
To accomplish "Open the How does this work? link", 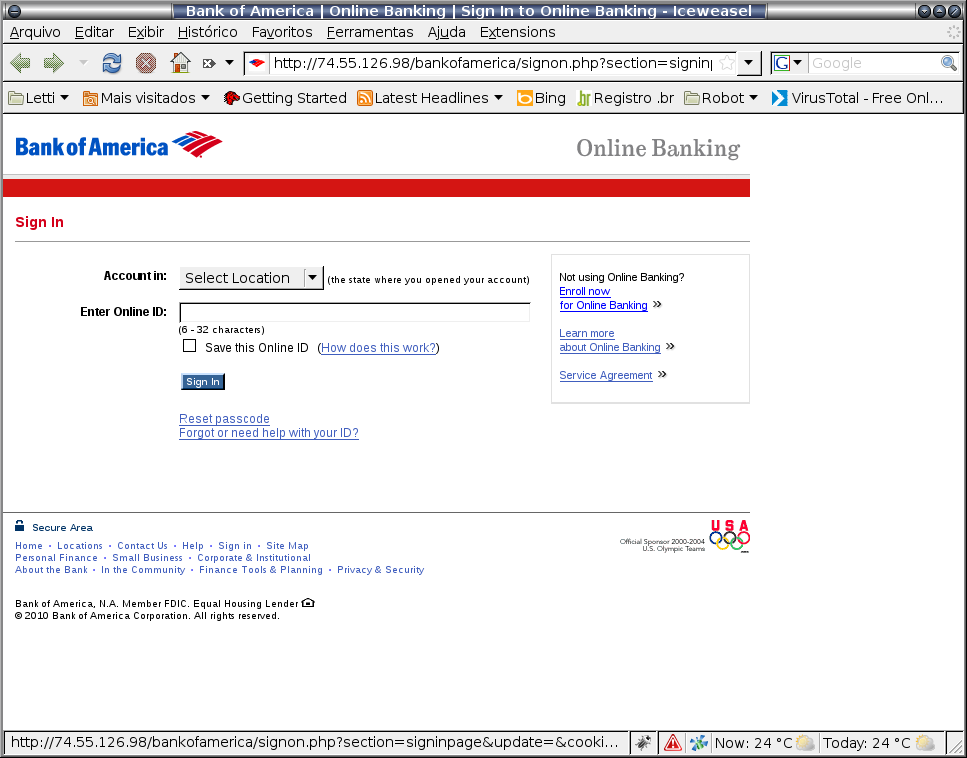I will pyautogui.click(x=379, y=348).
